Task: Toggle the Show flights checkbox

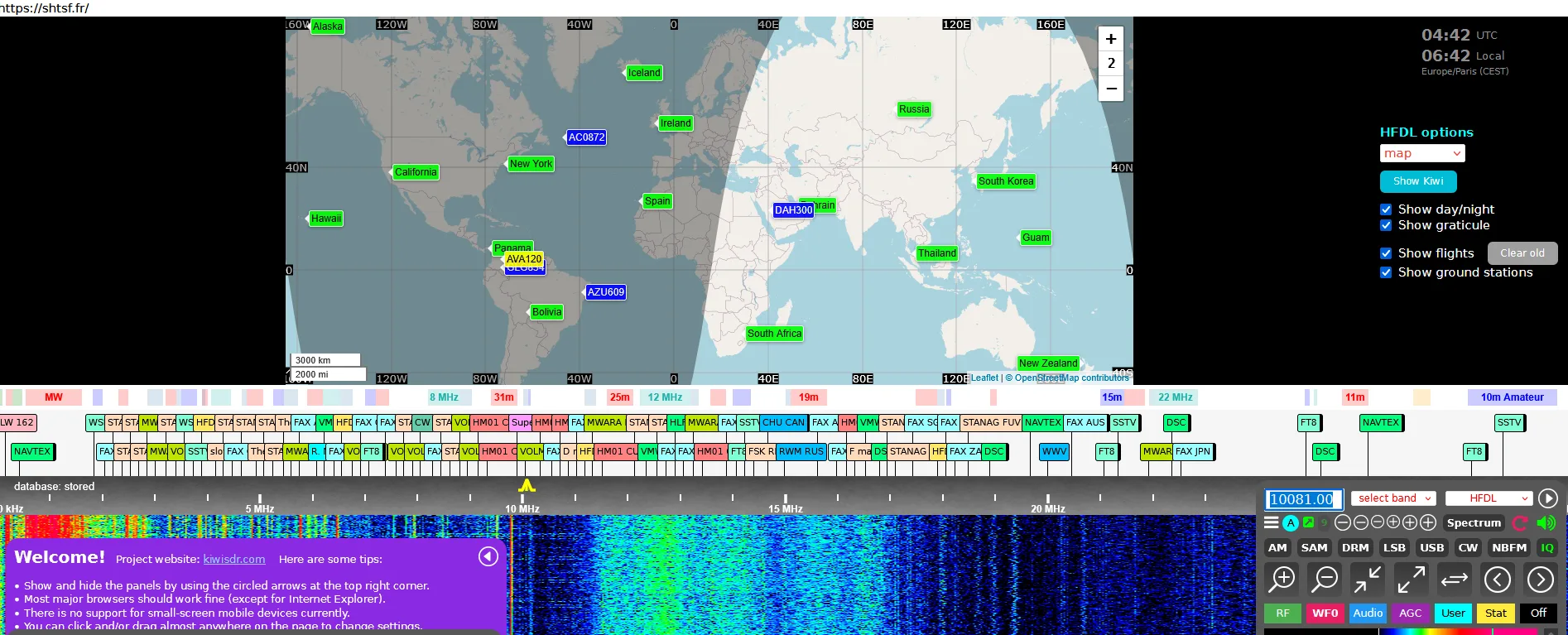Action: click(x=1386, y=253)
